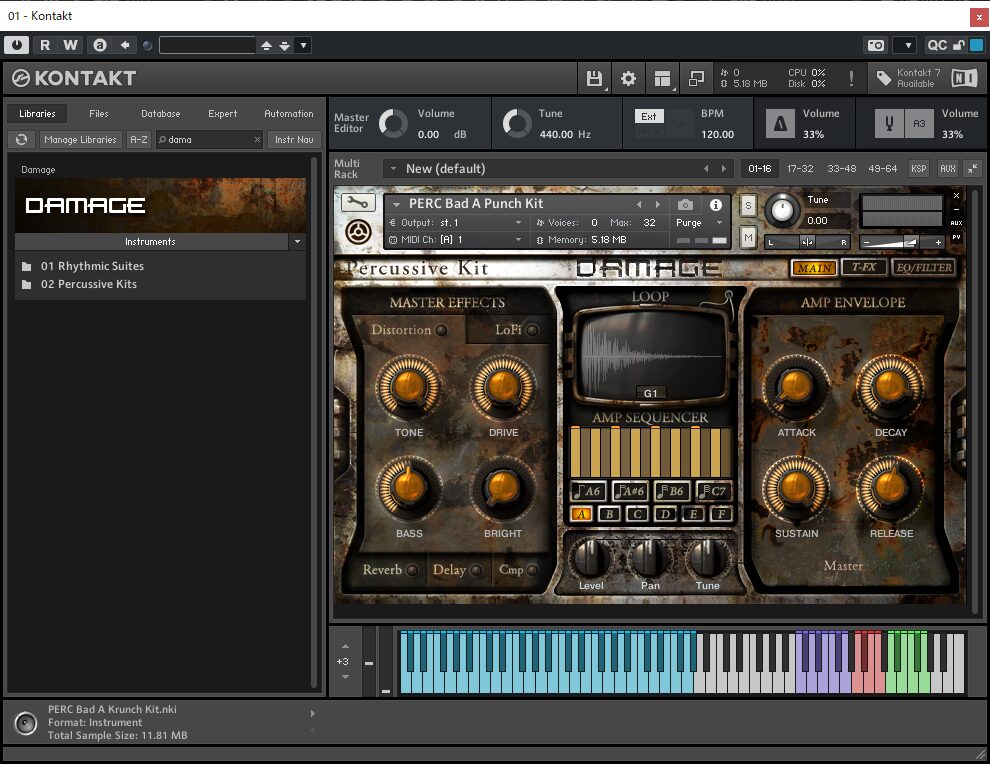990x764 pixels.
Task: Expand the 01 Rhythmic Suites folder
Action: [x=92, y=266]
